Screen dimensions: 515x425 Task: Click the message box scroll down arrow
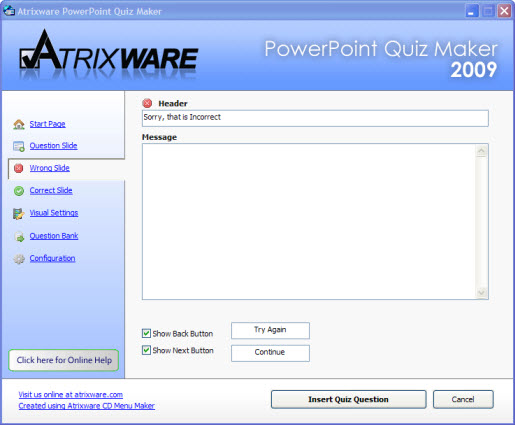(481, 292)
